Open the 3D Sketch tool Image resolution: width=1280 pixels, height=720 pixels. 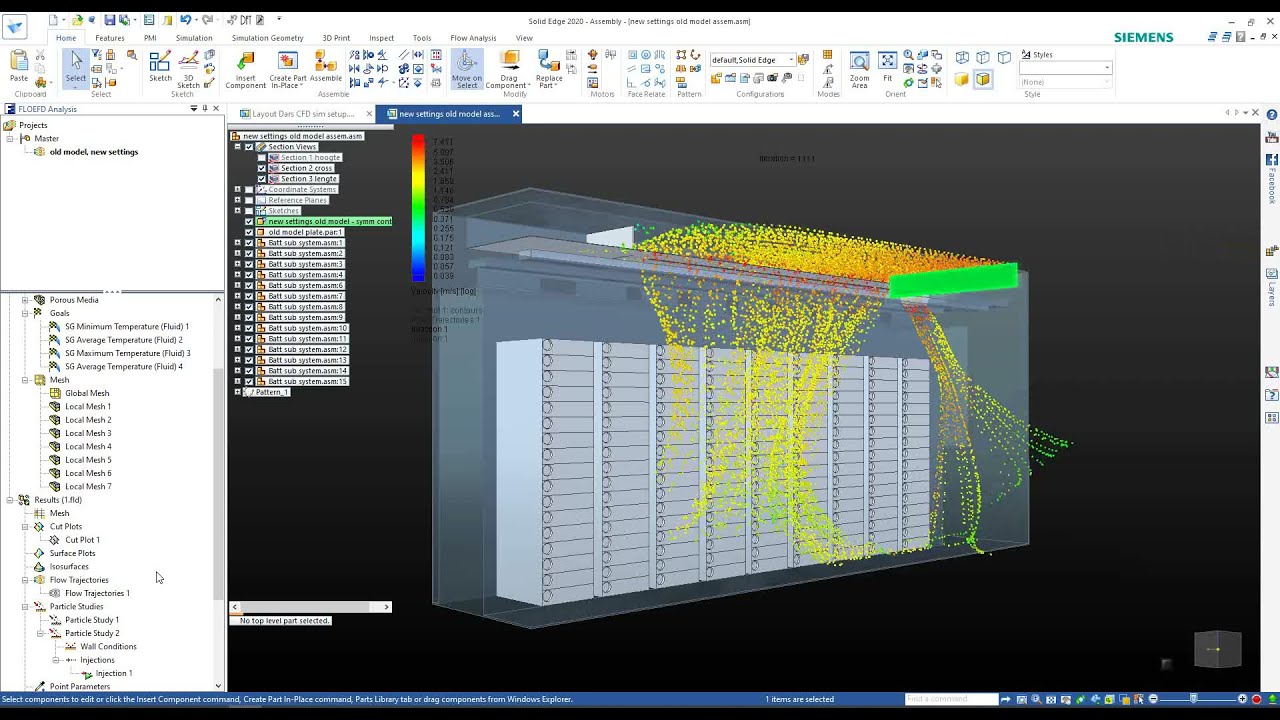tap(188, 69)
